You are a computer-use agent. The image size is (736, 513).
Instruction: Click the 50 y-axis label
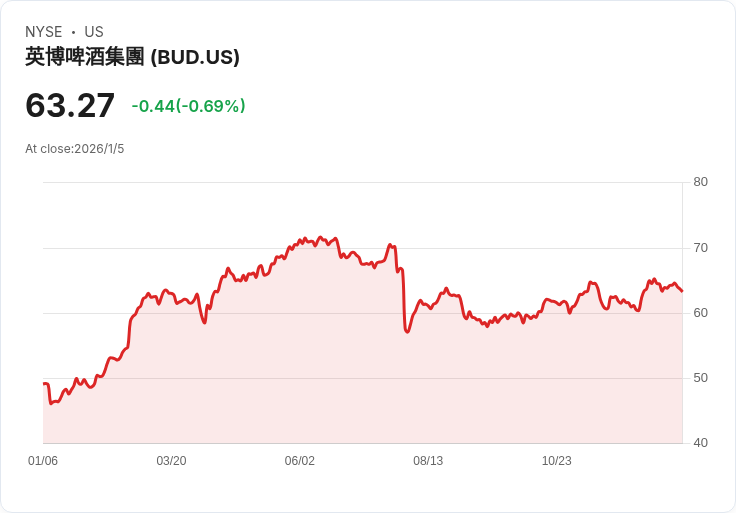[x=700, y=378]
